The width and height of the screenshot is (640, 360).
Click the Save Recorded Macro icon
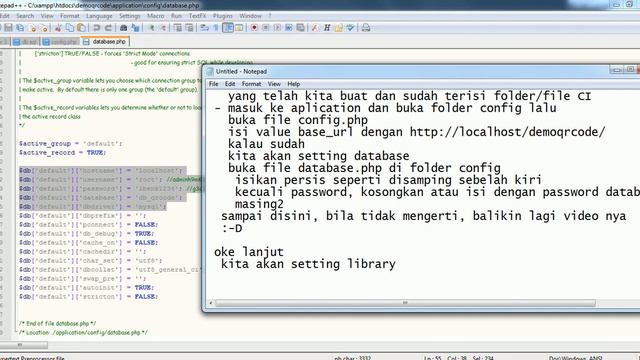pyautogui.click(x=301, y=28)
